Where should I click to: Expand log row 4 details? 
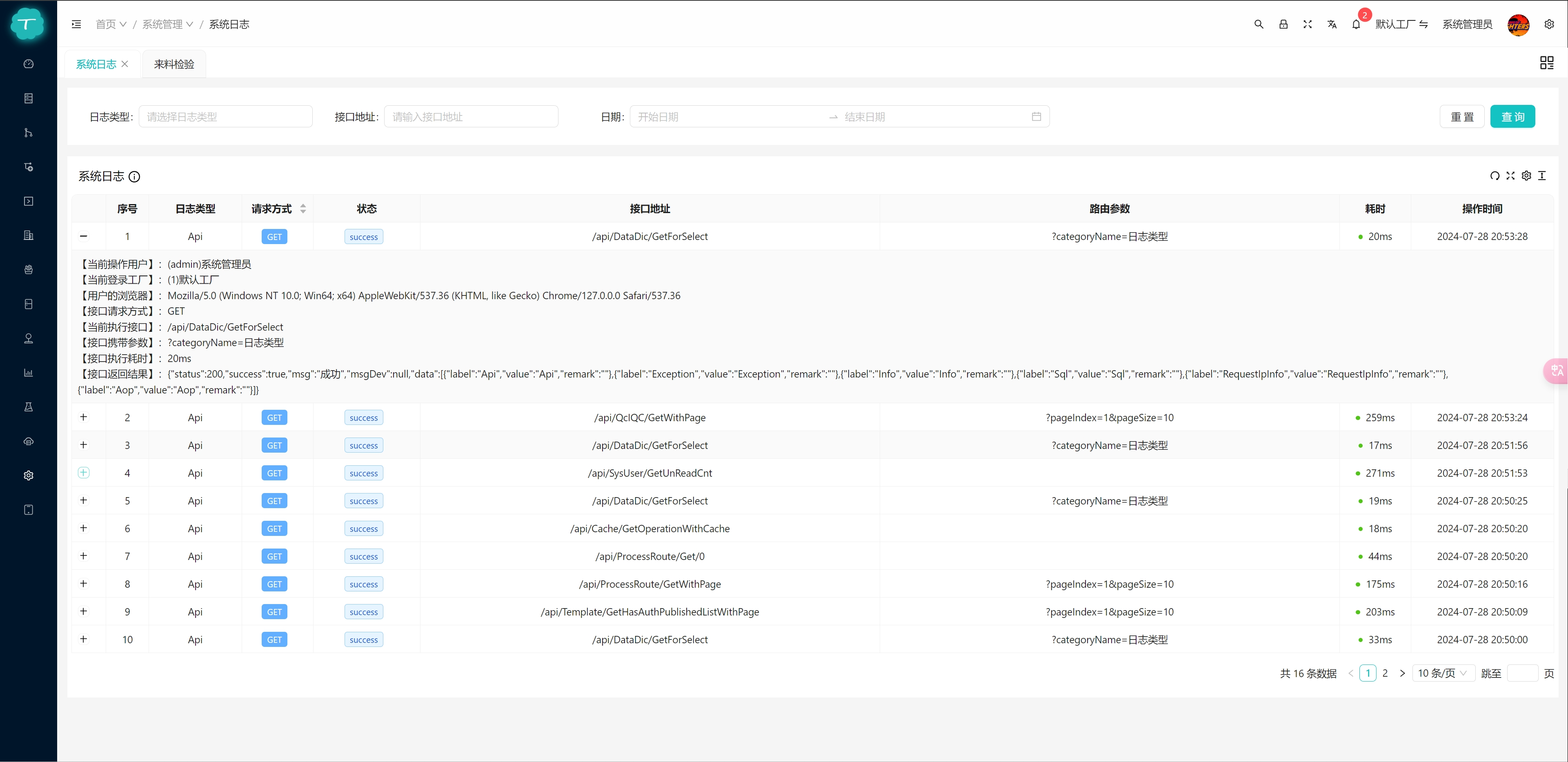tap(83, 473)
